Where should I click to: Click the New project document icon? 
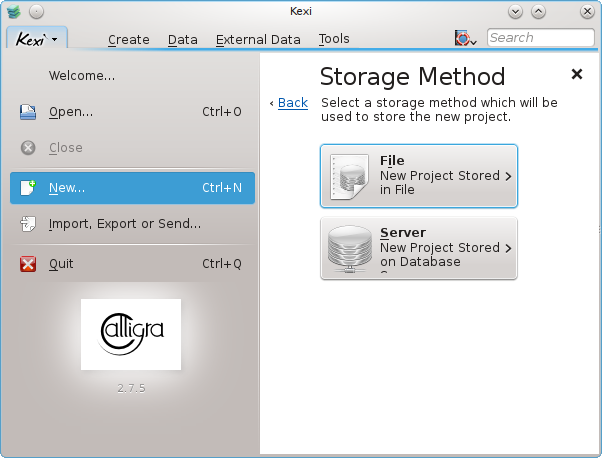coord(29,187)
